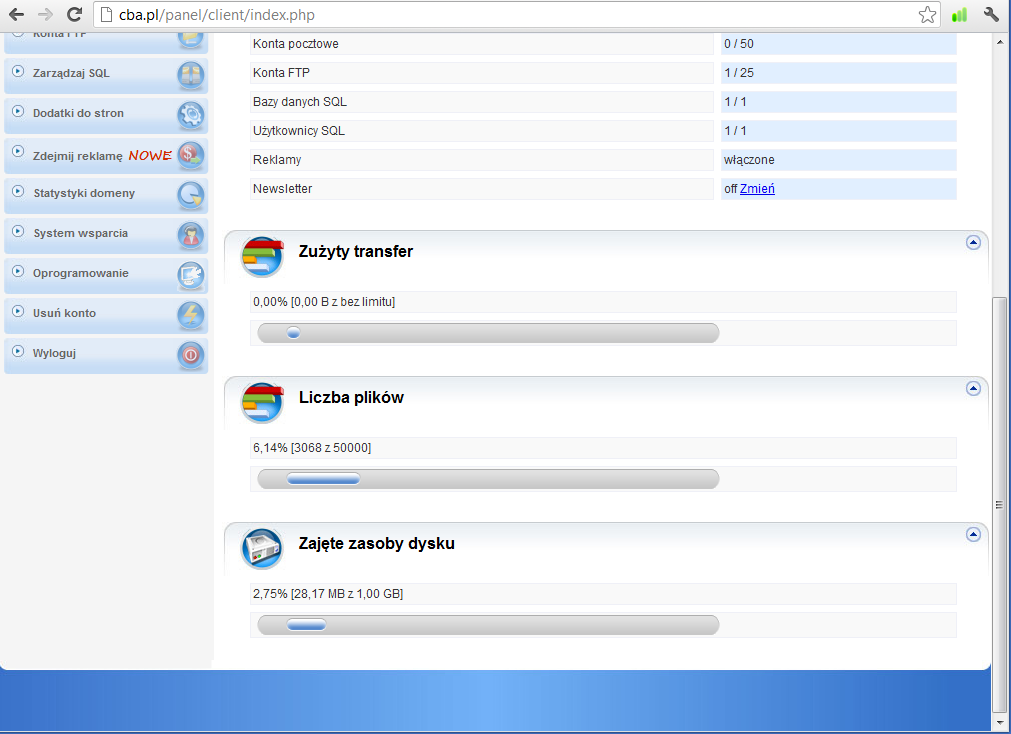Open Oprogramowanie menu item
1011x734 pixels.
pos(106,275)
